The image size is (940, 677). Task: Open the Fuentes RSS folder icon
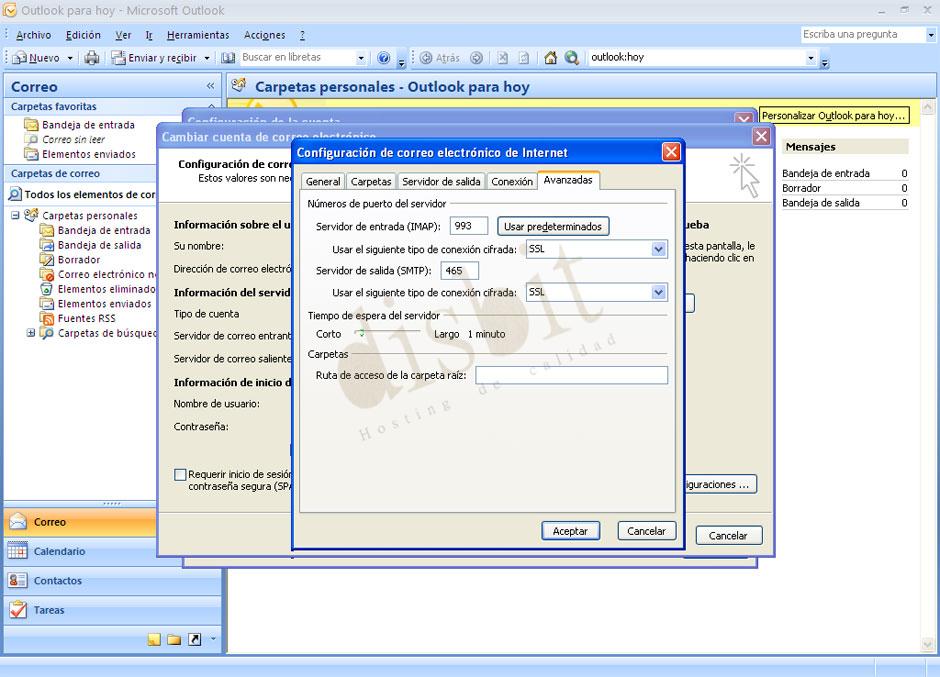point(48,318)
